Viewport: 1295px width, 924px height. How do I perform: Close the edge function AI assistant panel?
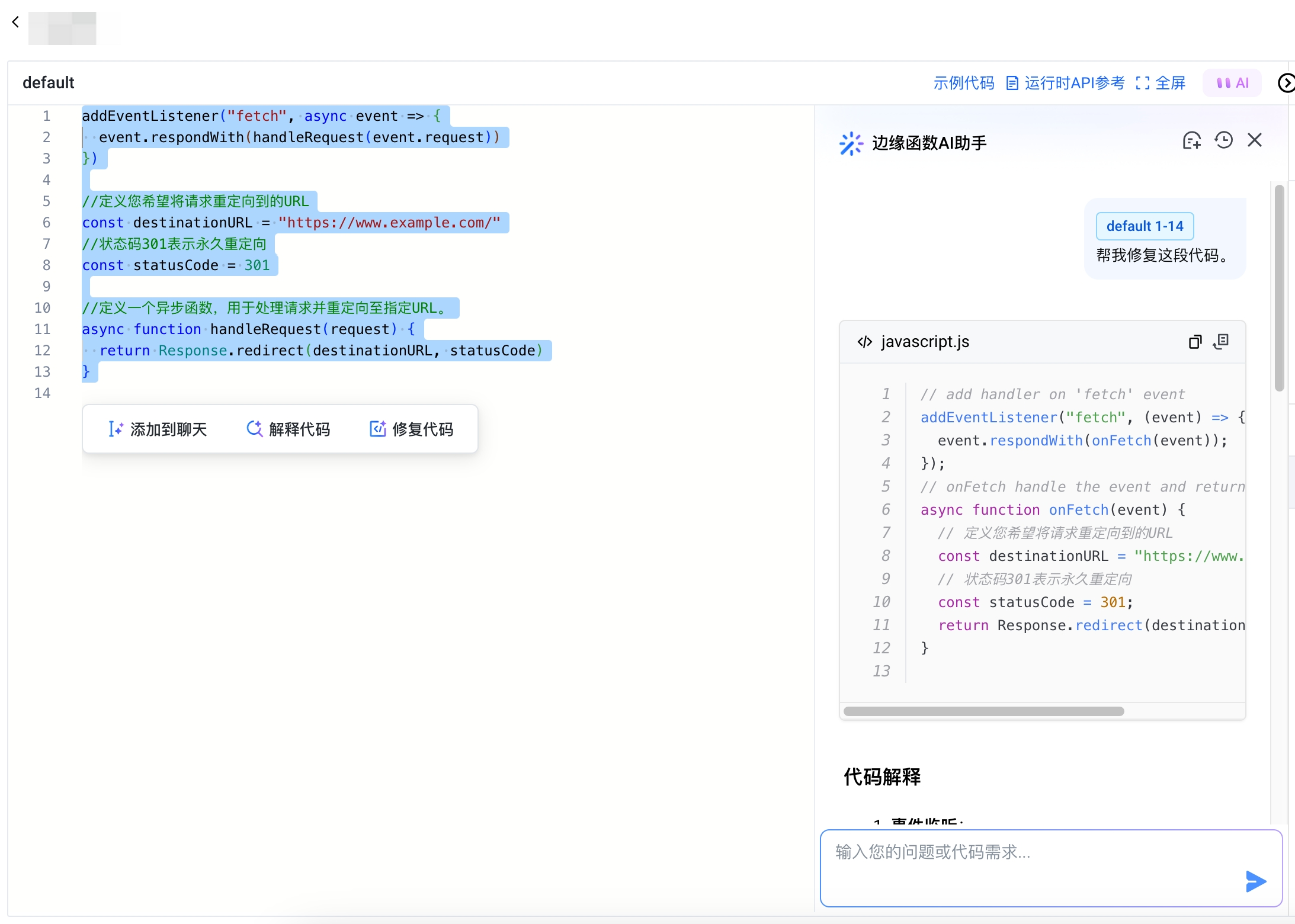click(1255, 141)
